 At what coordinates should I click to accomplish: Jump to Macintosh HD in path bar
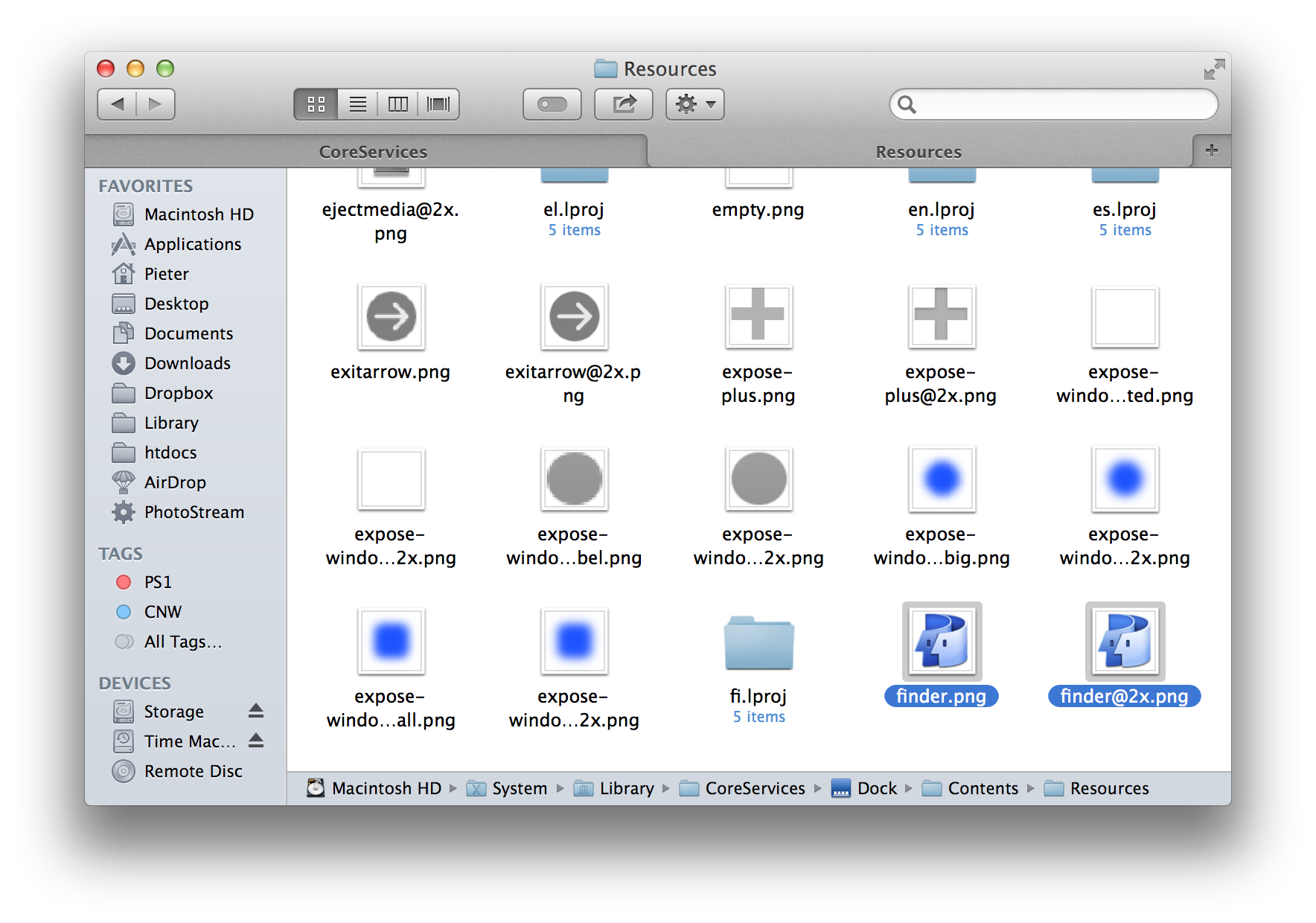click(374, 788)
